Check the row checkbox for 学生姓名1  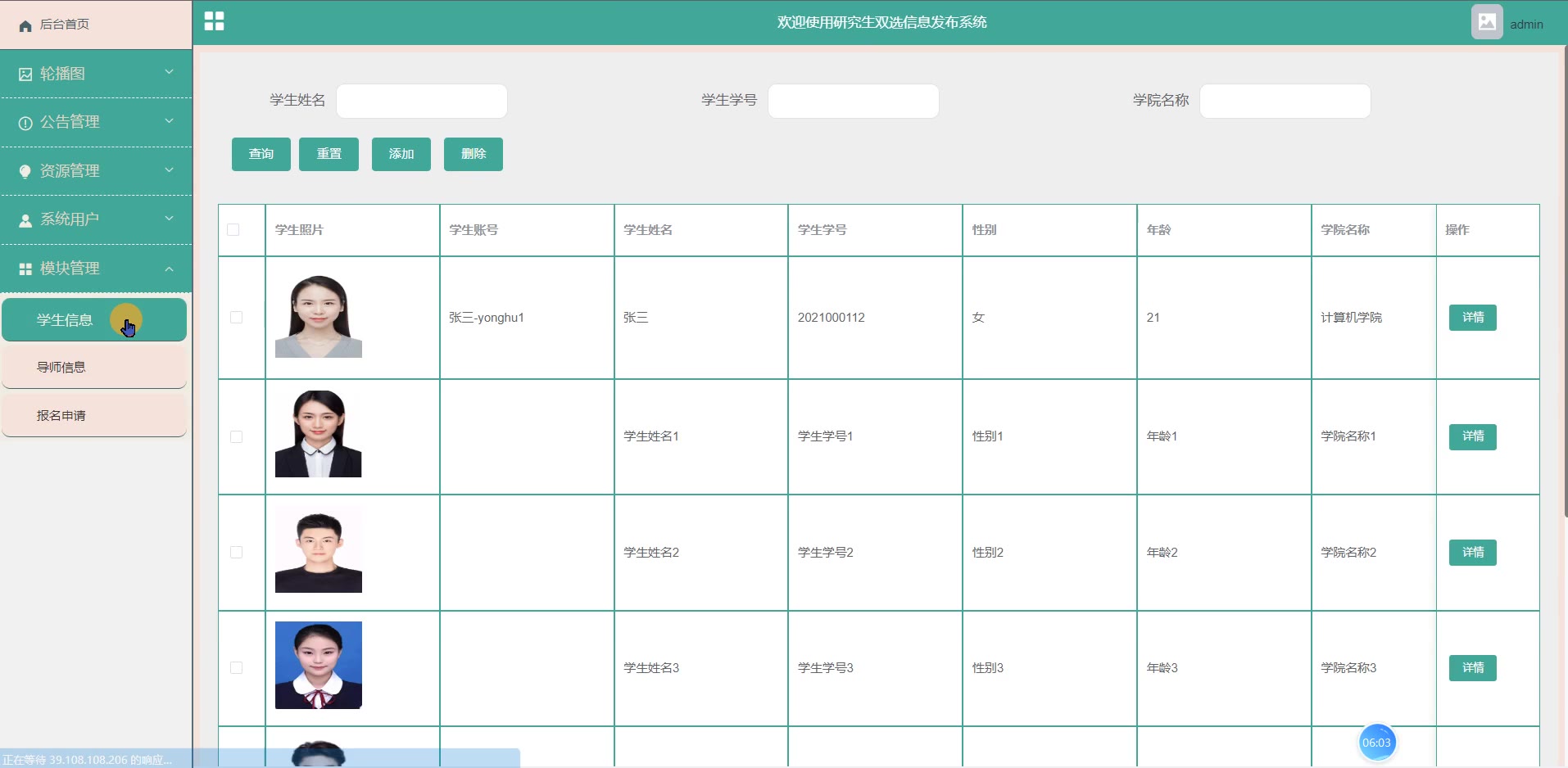click(237, 436)
